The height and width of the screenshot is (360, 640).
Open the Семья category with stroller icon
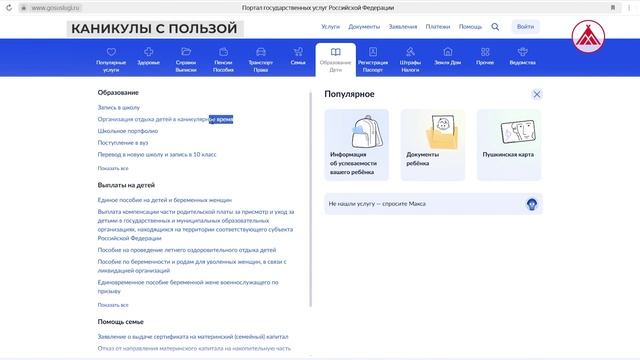coord(298,56)
